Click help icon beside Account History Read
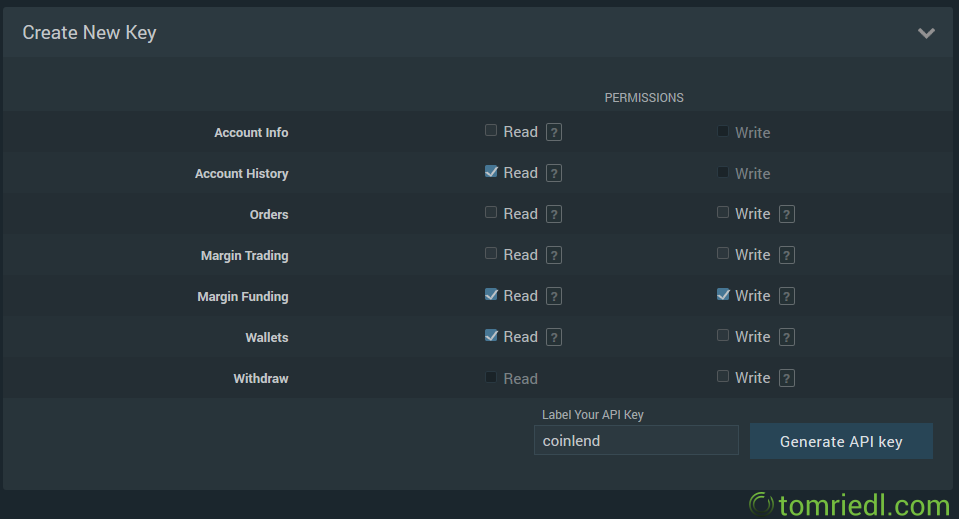Screen dimensions: 959x519 [554, 173]
